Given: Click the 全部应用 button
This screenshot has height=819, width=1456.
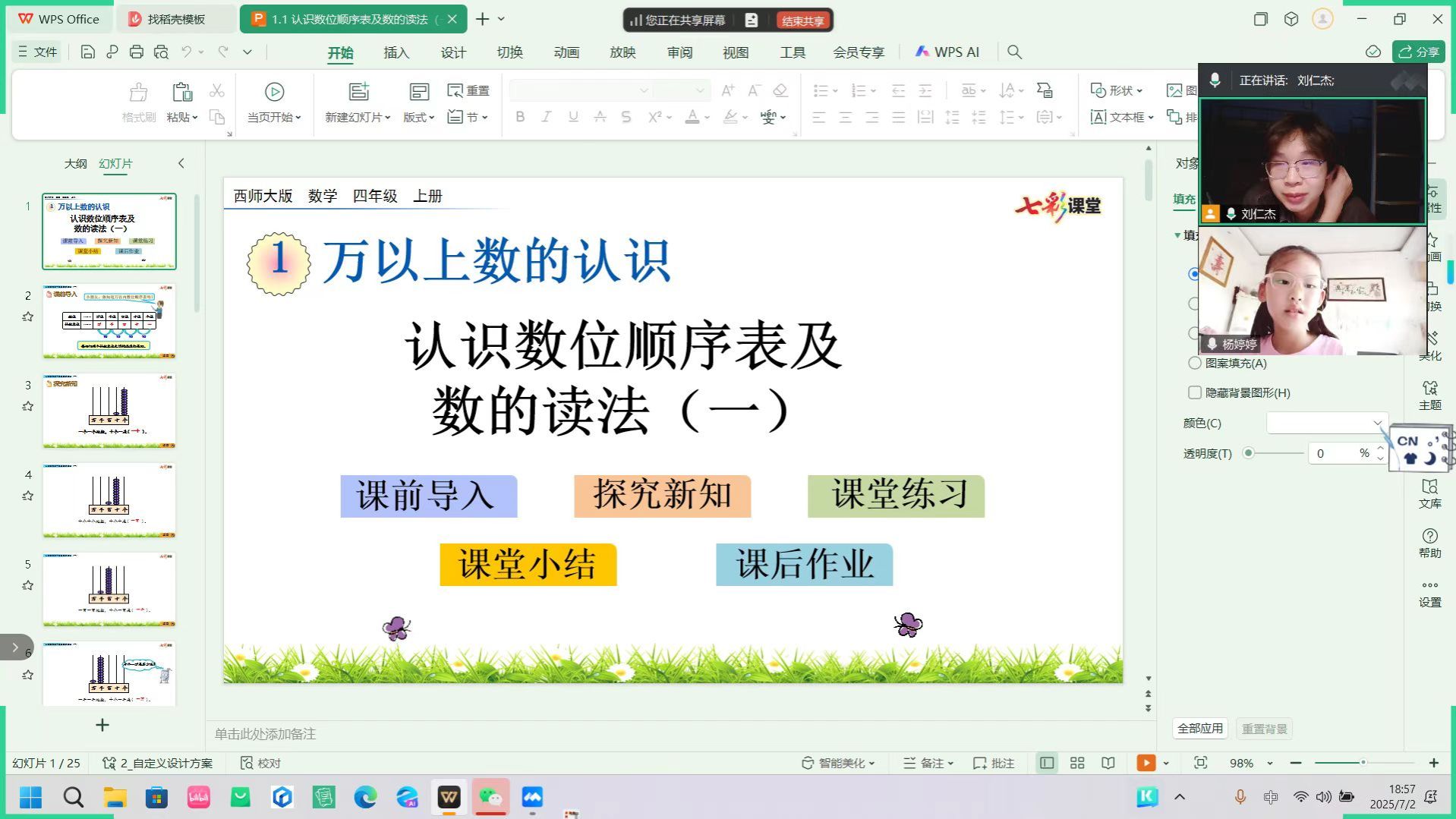Looking at the screenshot, I should pos(1199,729).
